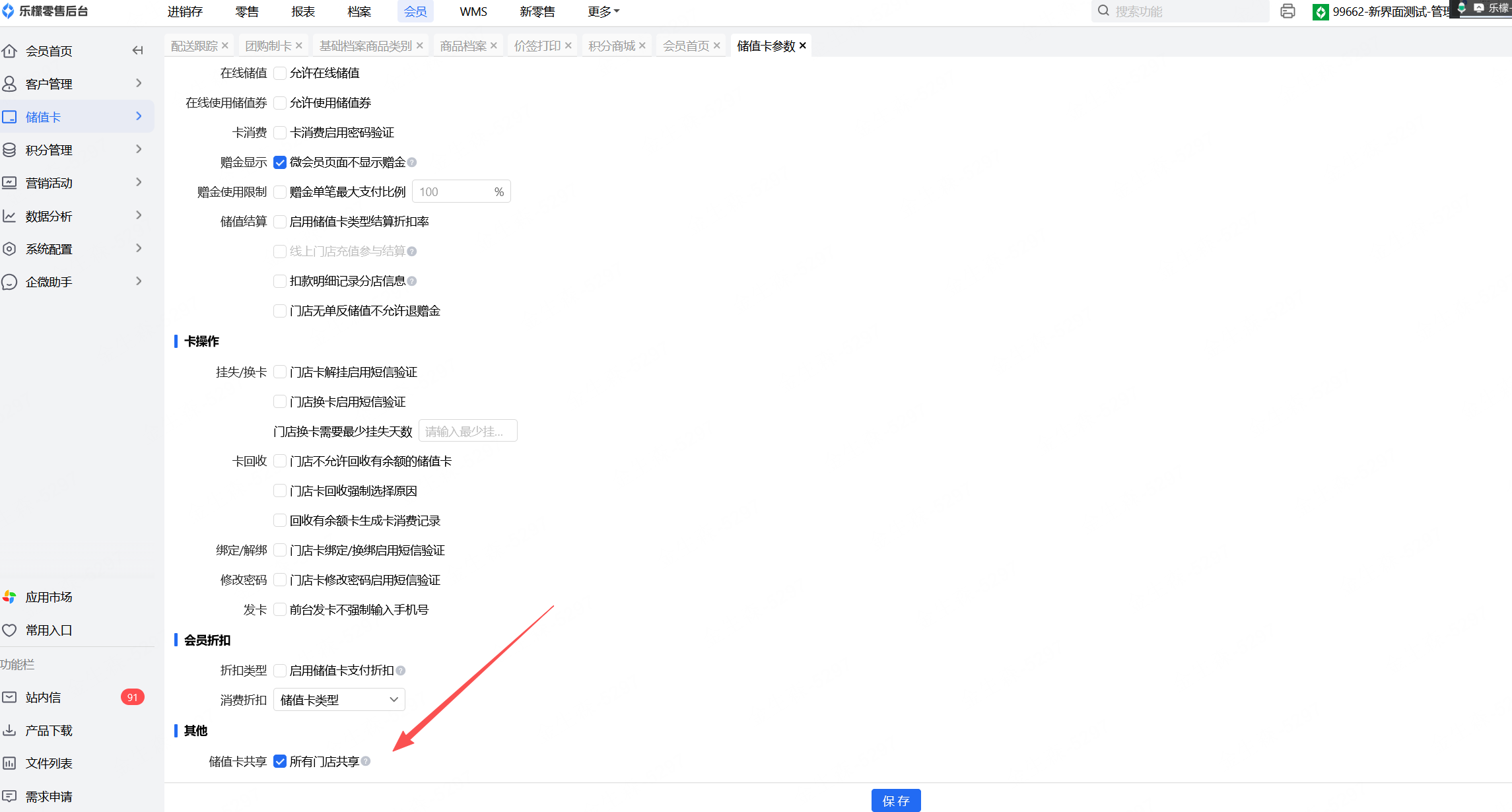Viewport: 1512px width, 812px height.
Task: Open the 更多 top menu dropdown
Action: tap(603, 11)
